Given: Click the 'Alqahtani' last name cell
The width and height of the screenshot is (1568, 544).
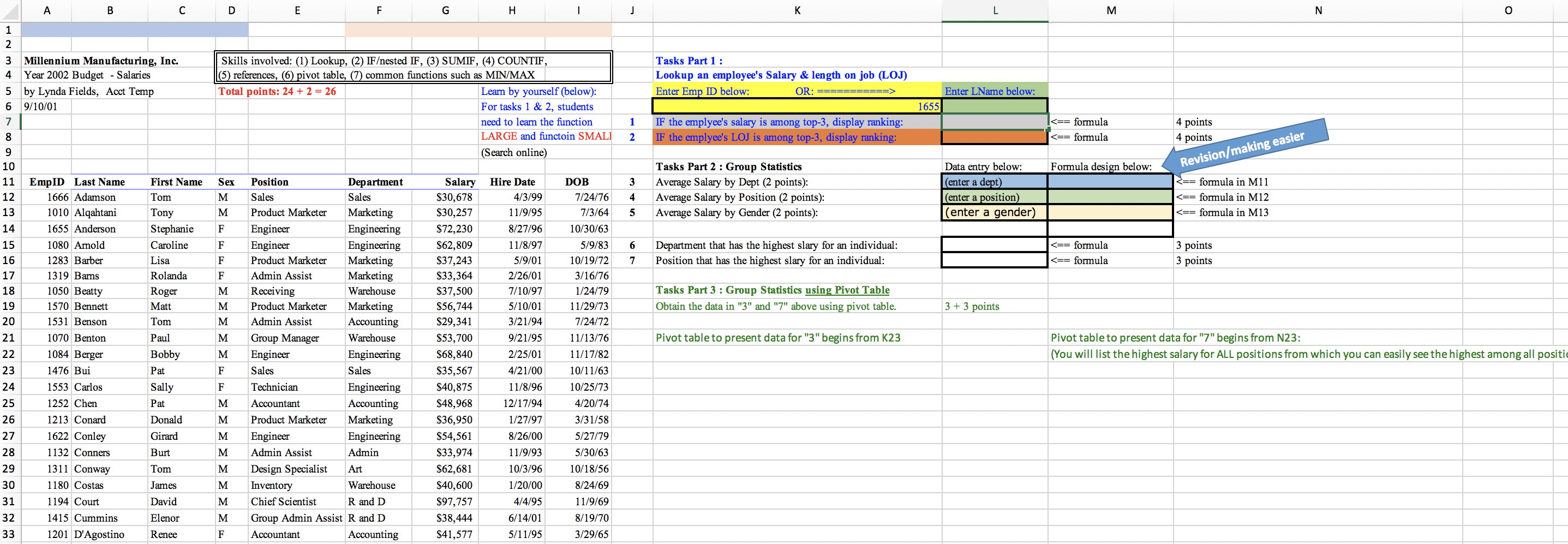Looking at the screenshot, I should [x=110, y=212].
